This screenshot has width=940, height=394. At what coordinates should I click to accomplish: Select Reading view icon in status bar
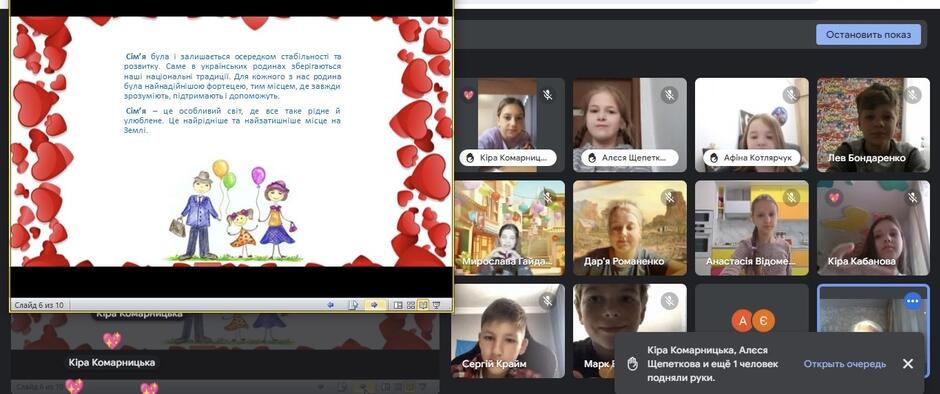point(423,305)
